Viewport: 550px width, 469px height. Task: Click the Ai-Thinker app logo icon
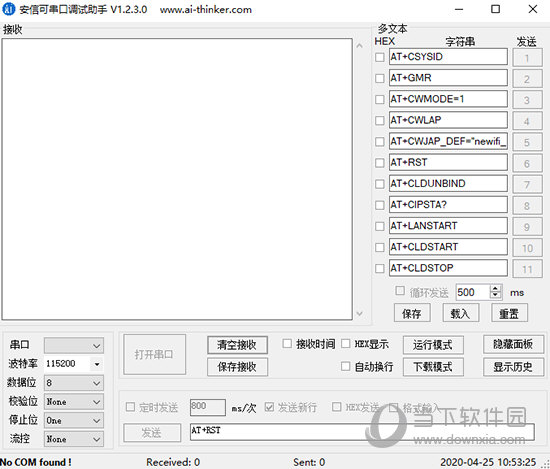(8, 9)
